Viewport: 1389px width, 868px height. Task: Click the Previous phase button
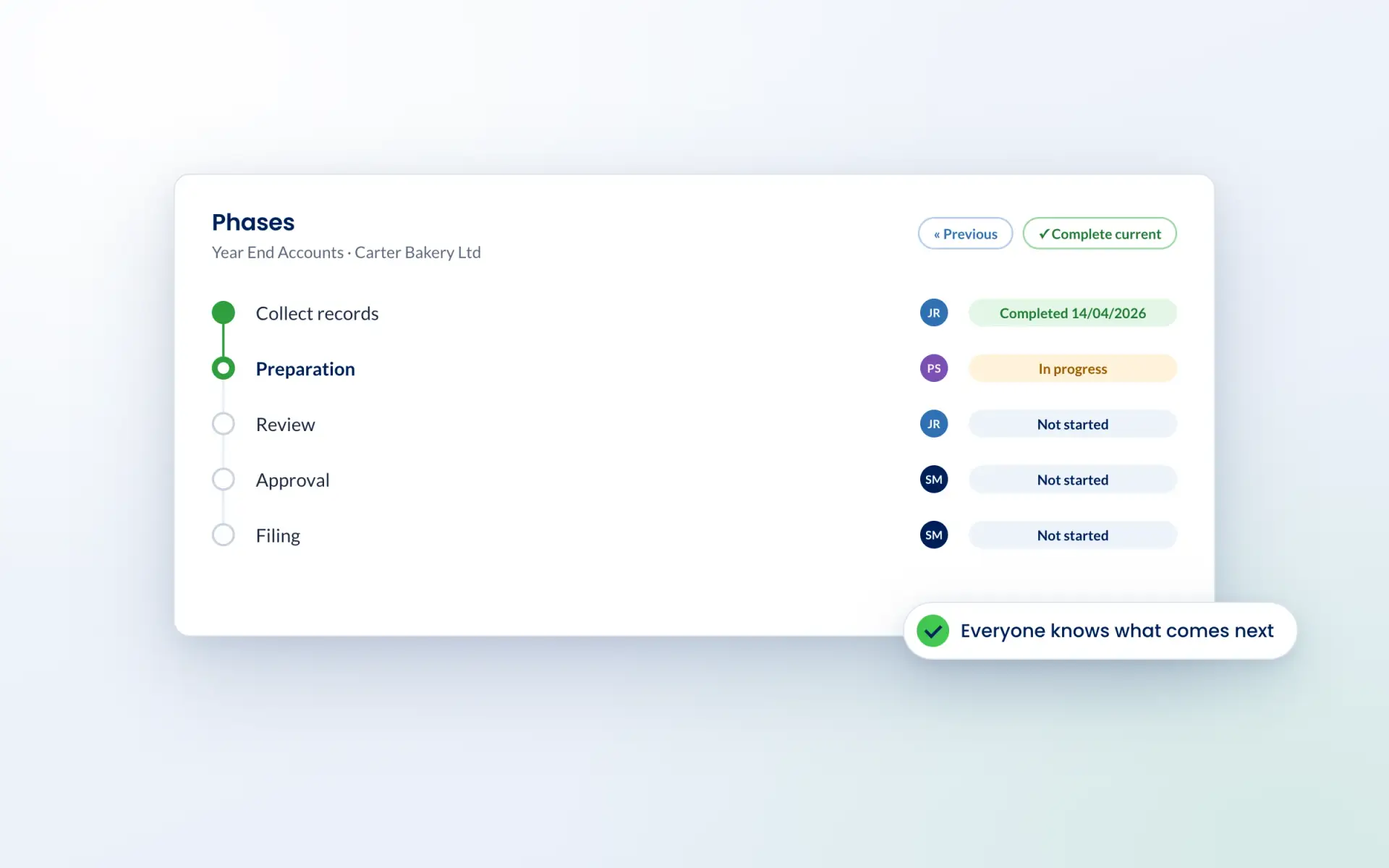[x=965, y=234]
